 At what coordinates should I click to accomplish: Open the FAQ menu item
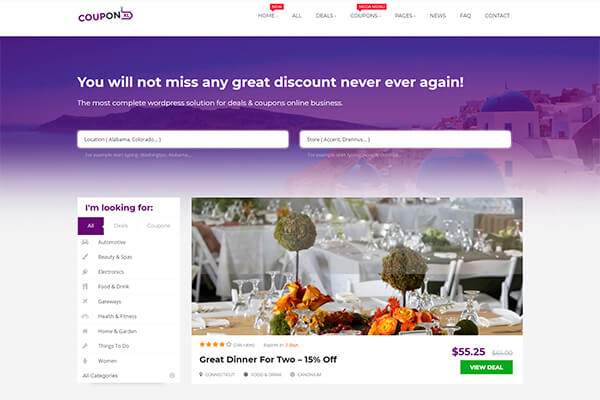point(465,16)
